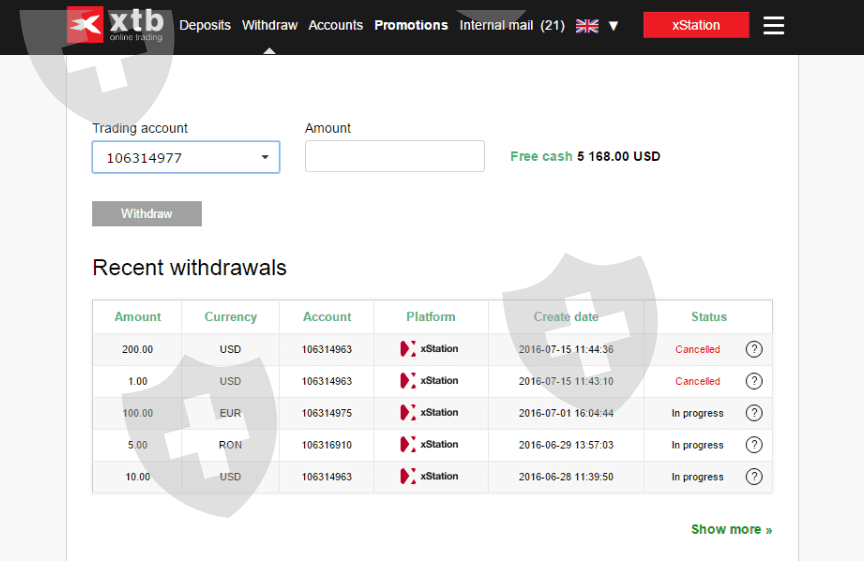Click account number 106314975
The image size is (864, 561).
(327, 413)
